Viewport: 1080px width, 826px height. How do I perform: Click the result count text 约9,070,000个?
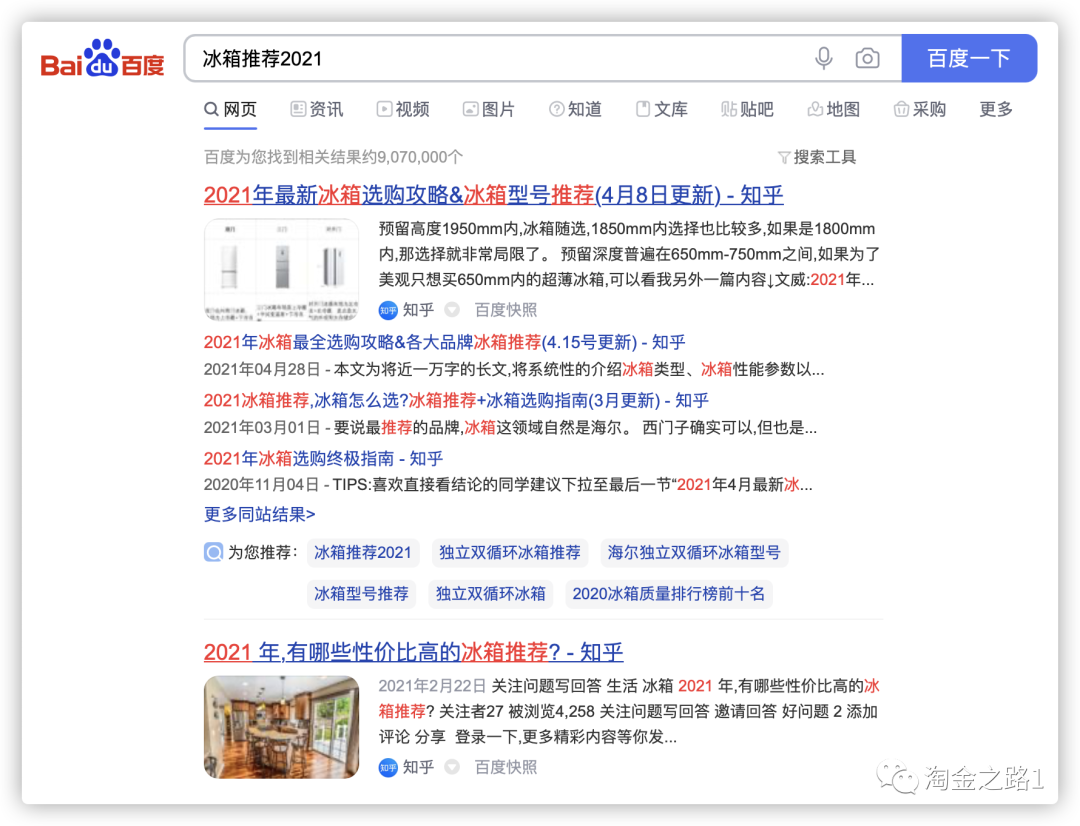click(x=412, y=158)
